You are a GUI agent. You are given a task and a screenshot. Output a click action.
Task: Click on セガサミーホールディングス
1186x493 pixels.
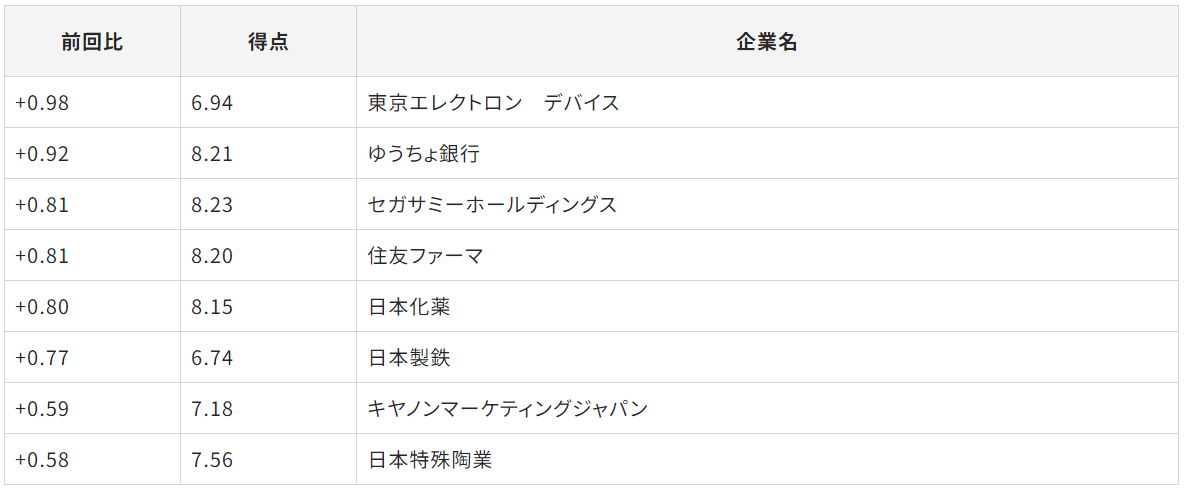click(492, 205)
